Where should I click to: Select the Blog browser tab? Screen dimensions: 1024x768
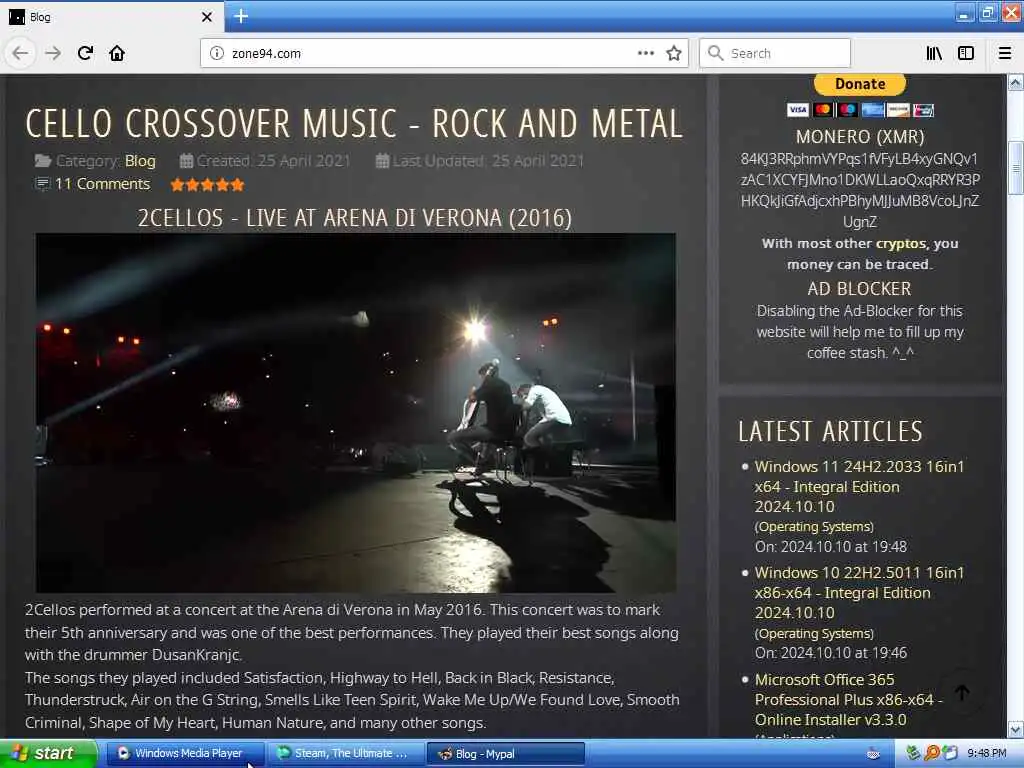(111, 17)
